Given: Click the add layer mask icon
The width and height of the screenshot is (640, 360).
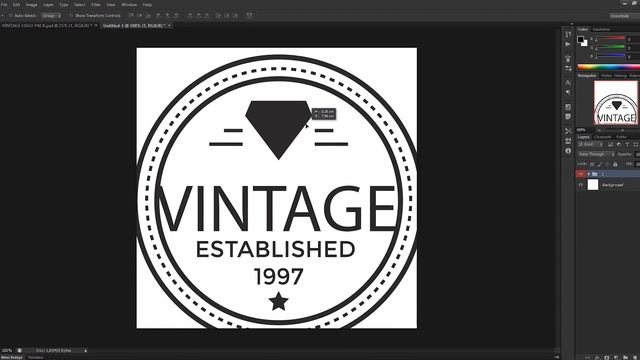Looking at the screenshot, I should click(x=607, y=358).
